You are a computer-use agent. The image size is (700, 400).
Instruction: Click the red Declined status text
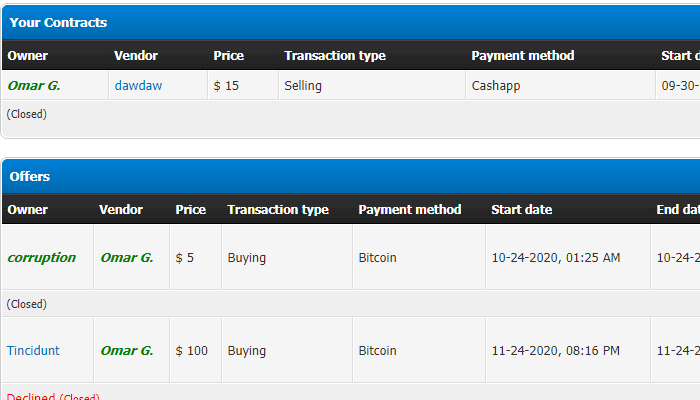pyautogui.click(x=30, y=397)
